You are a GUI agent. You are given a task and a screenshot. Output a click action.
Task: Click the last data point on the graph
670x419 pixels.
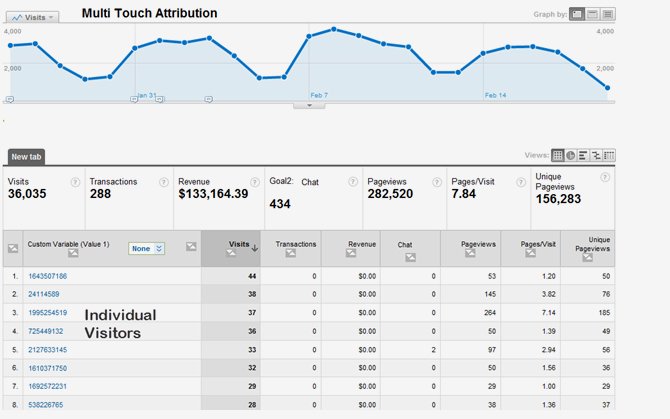(607, 88)
